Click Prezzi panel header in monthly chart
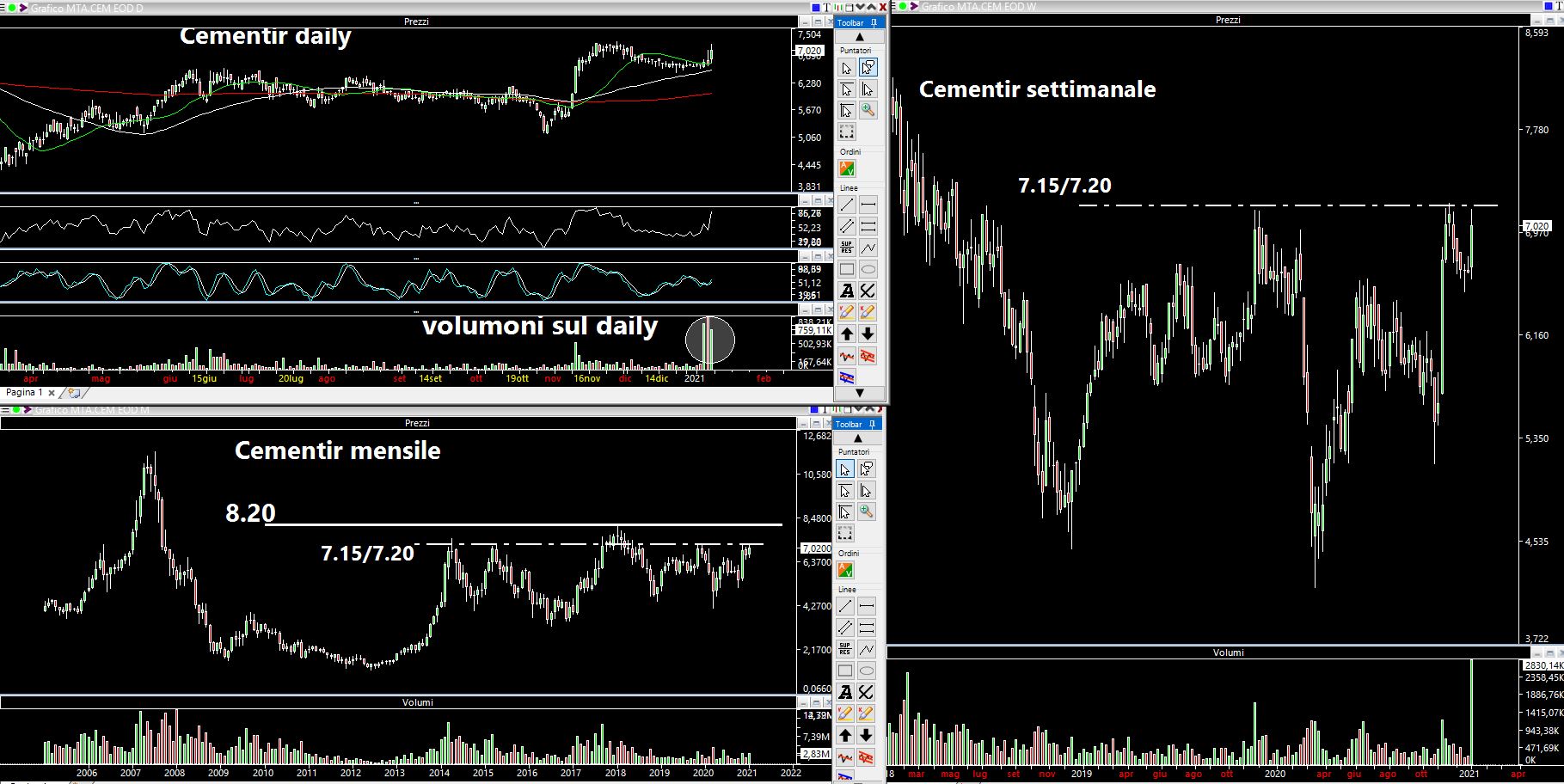 click(417, 423)
